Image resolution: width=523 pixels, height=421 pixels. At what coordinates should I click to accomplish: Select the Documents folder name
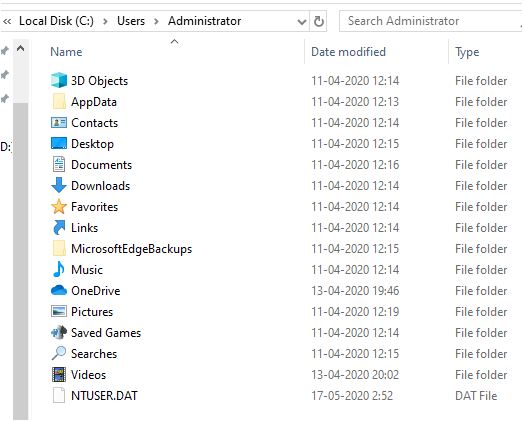[101, 165]
